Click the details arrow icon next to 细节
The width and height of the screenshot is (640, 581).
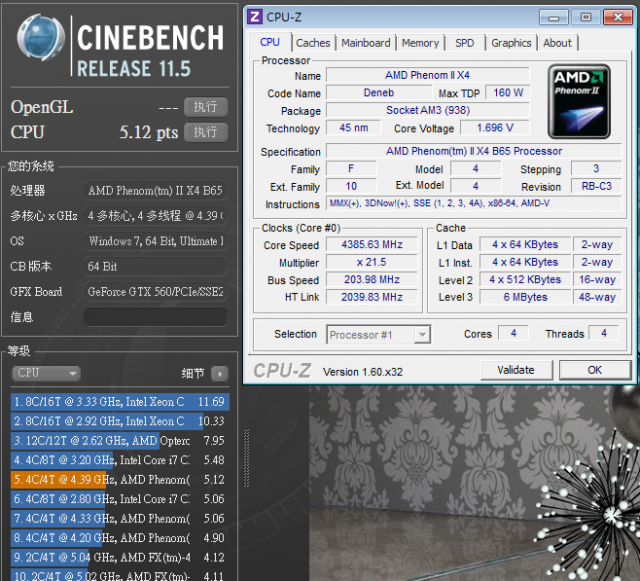tap(220, 373)
